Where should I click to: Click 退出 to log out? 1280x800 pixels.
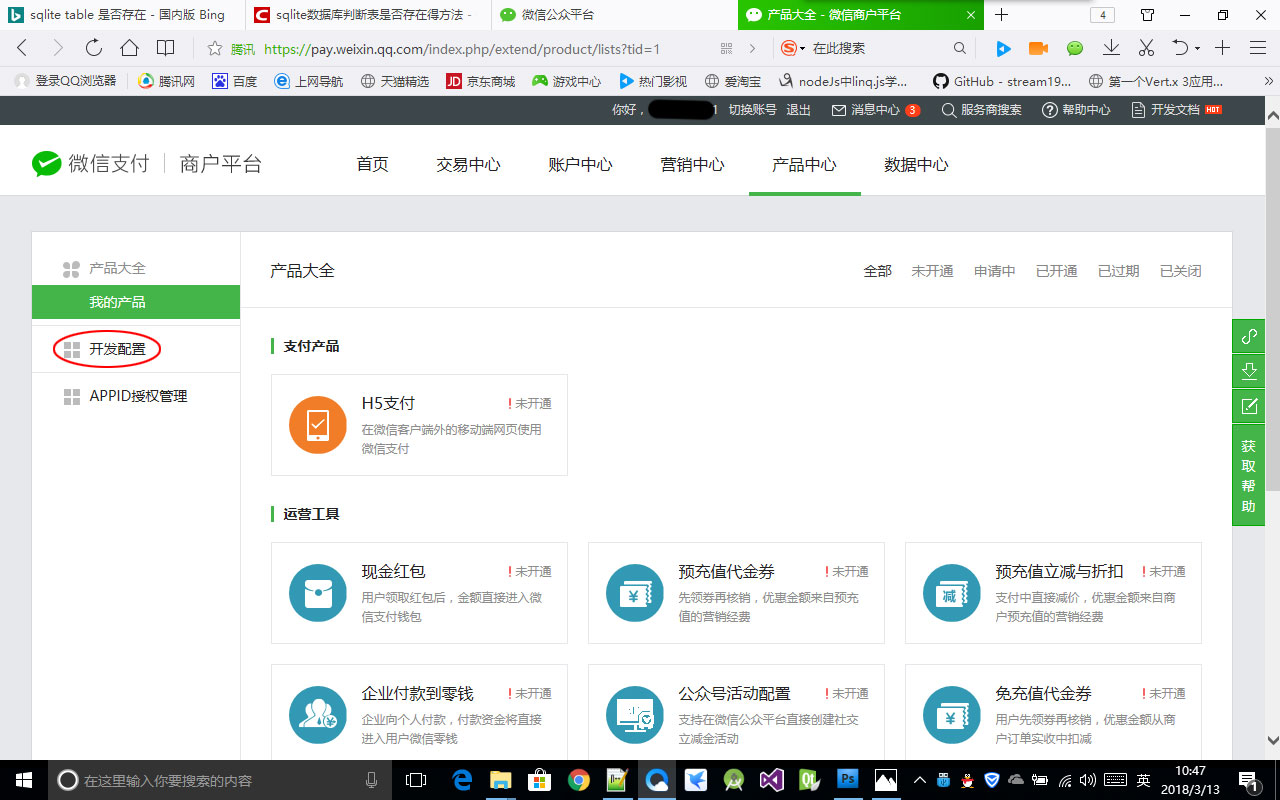click(798, 110)
